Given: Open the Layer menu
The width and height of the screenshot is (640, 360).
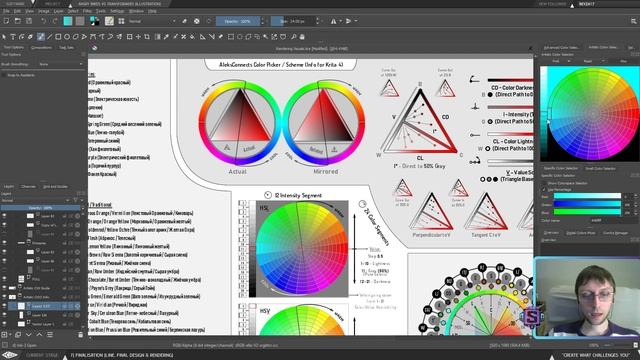Looking at the screenshot, I should click(x=58, y=11).
